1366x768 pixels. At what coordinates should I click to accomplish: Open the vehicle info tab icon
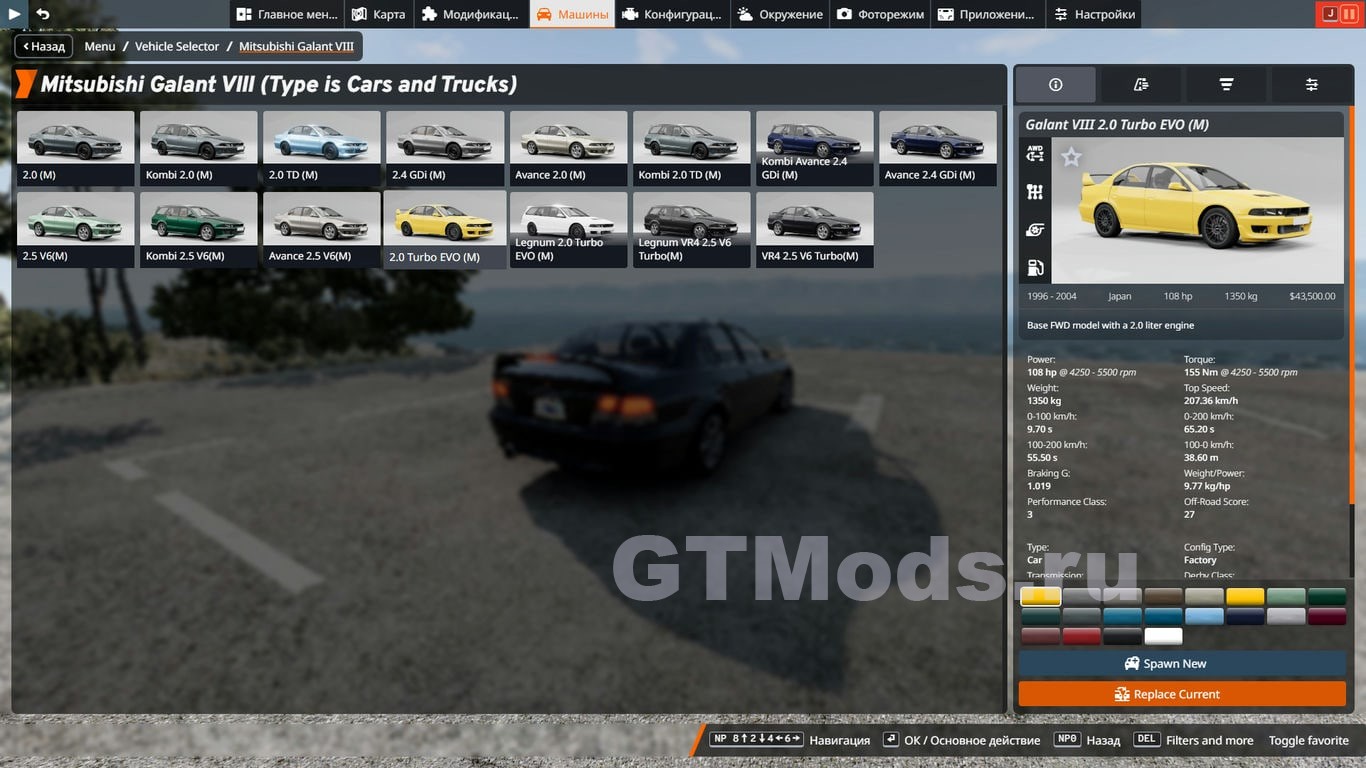tap(1055, 85)
